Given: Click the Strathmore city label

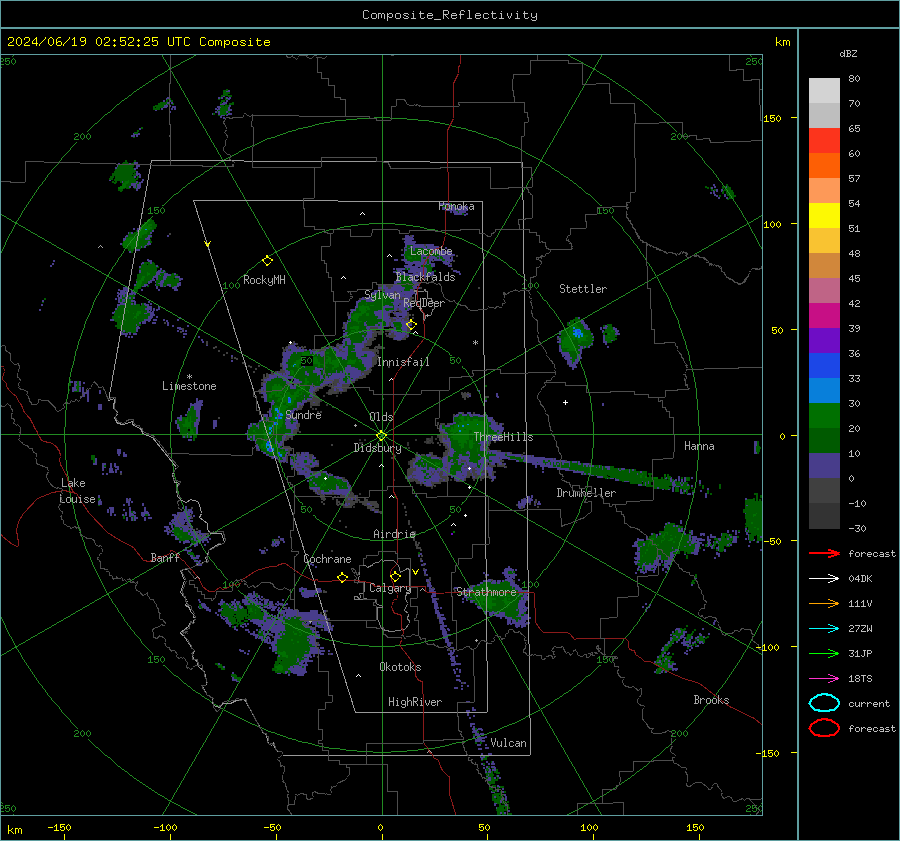Looking at the screenshot, I should (486, 592).
